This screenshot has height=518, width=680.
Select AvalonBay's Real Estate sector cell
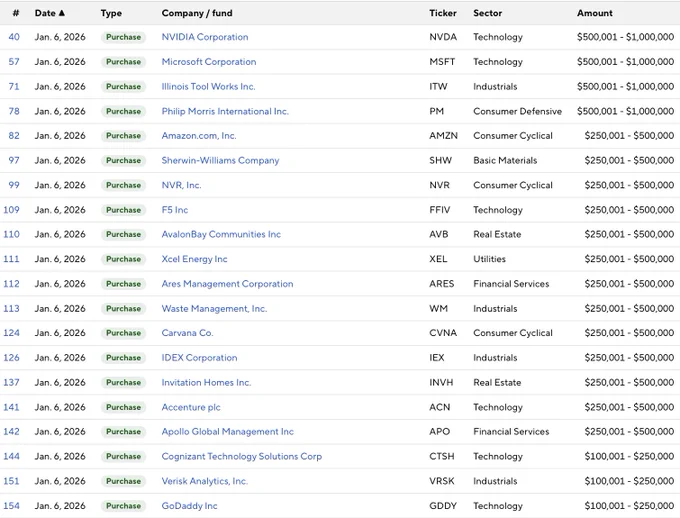(497, 234)
